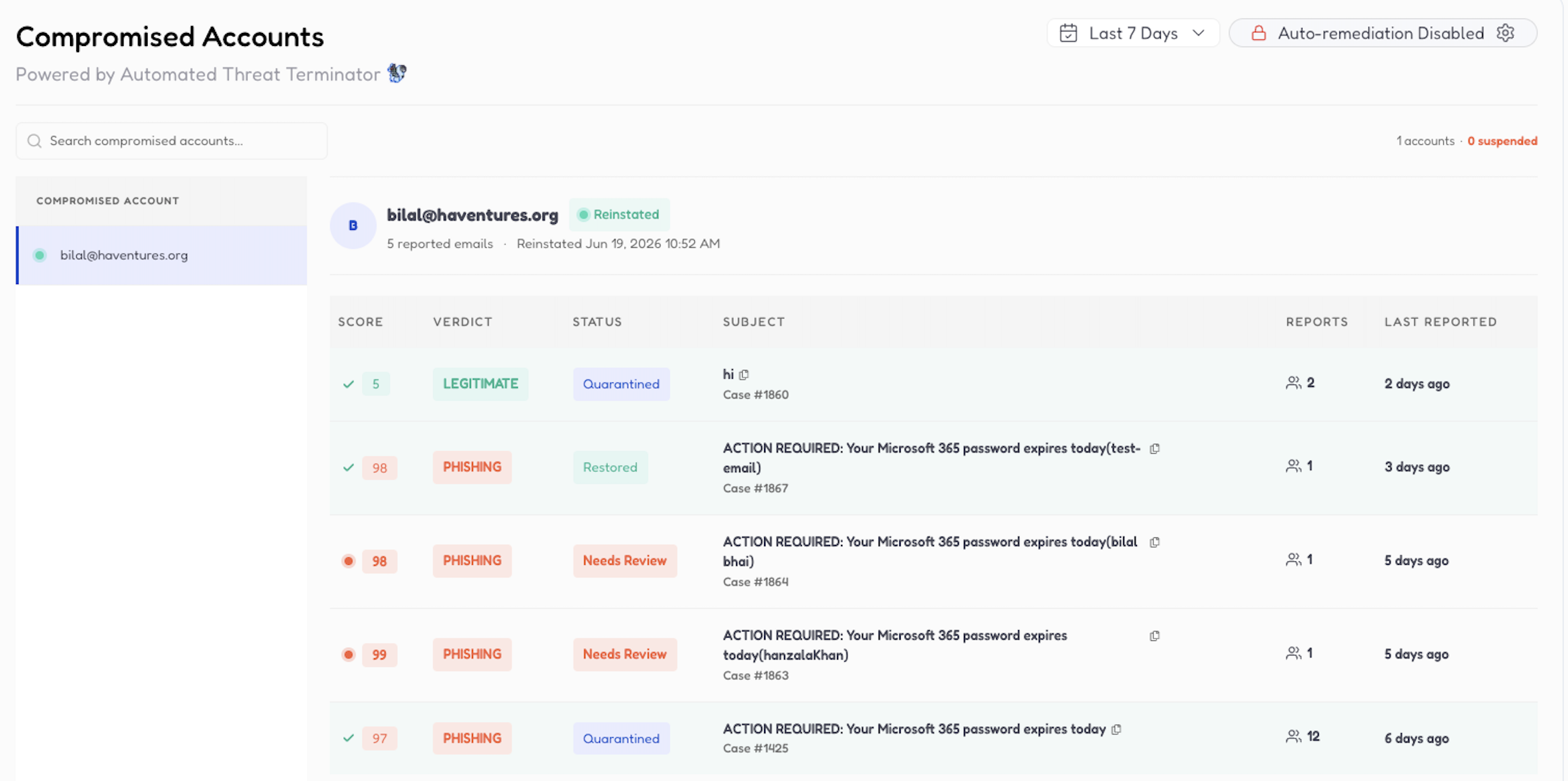This screenshot has width=1568, height=781.
Task: Copy the subject of the 'hi' email
Action: pos(744,375)
